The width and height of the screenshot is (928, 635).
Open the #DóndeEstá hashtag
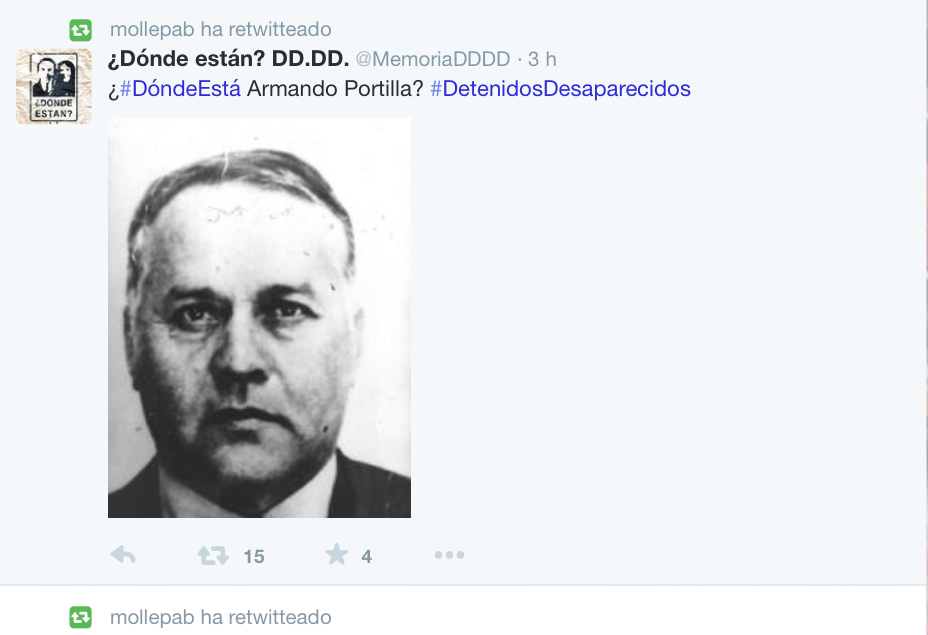click(x=181, y=89)
